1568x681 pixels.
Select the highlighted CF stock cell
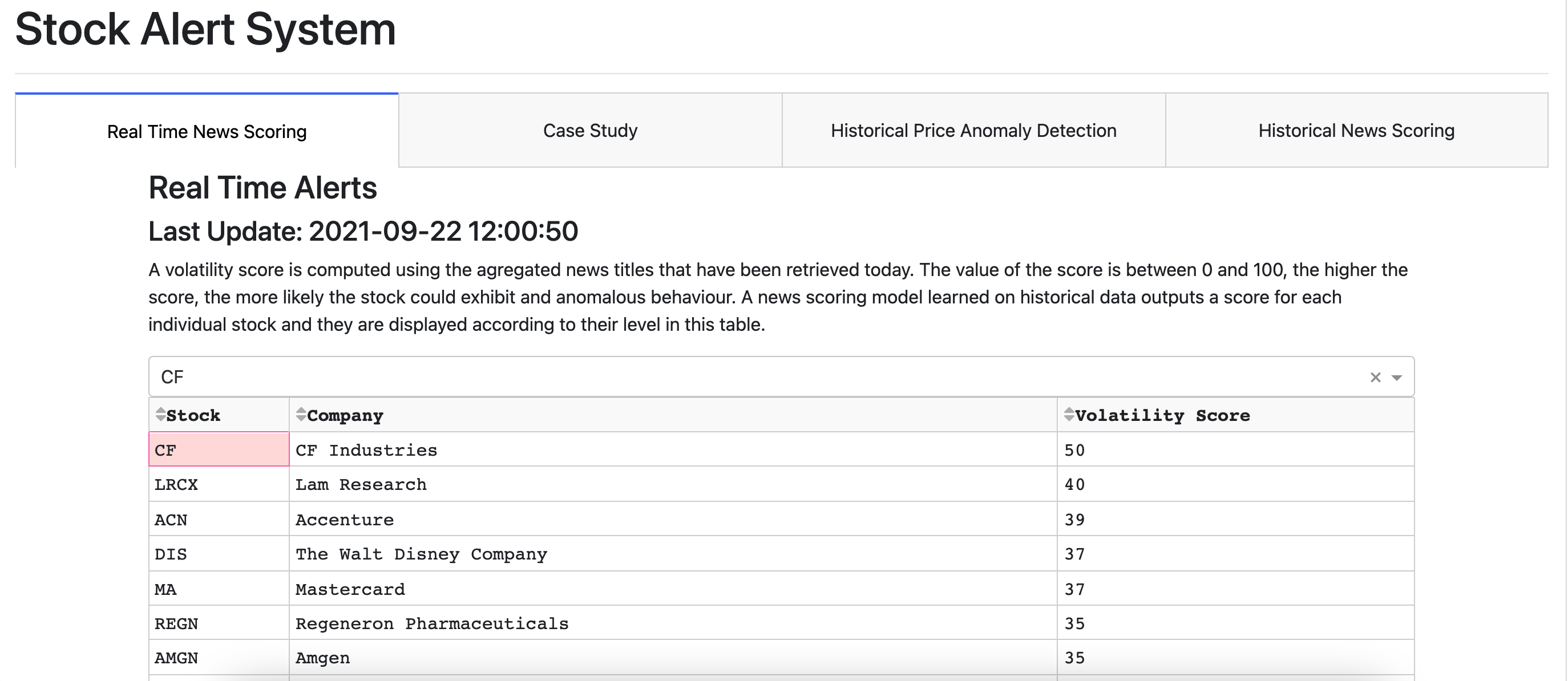[219, 449]
